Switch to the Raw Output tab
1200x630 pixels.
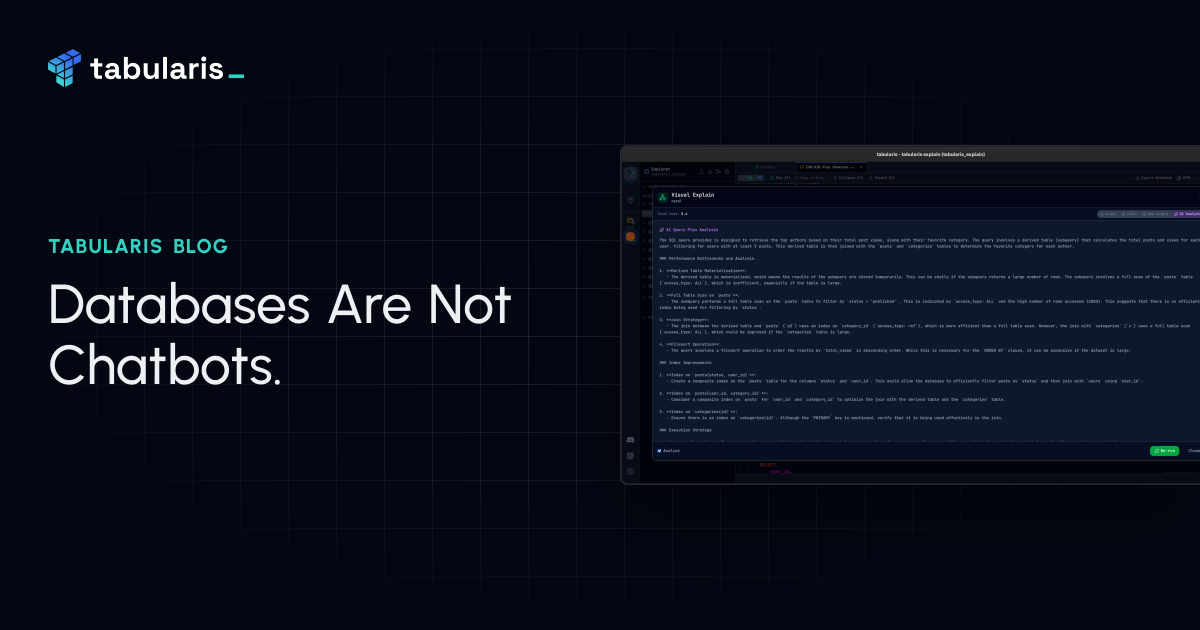1155,214
